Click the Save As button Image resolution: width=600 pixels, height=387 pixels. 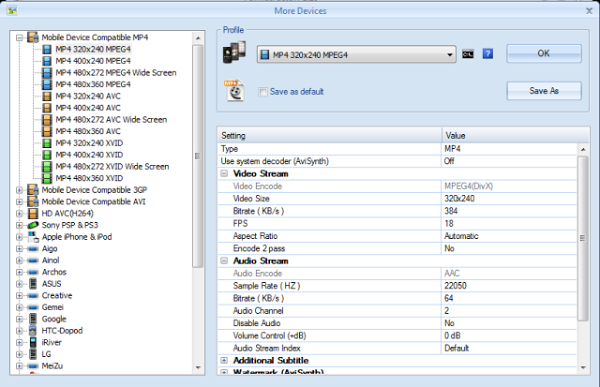[x=544, y=91]
